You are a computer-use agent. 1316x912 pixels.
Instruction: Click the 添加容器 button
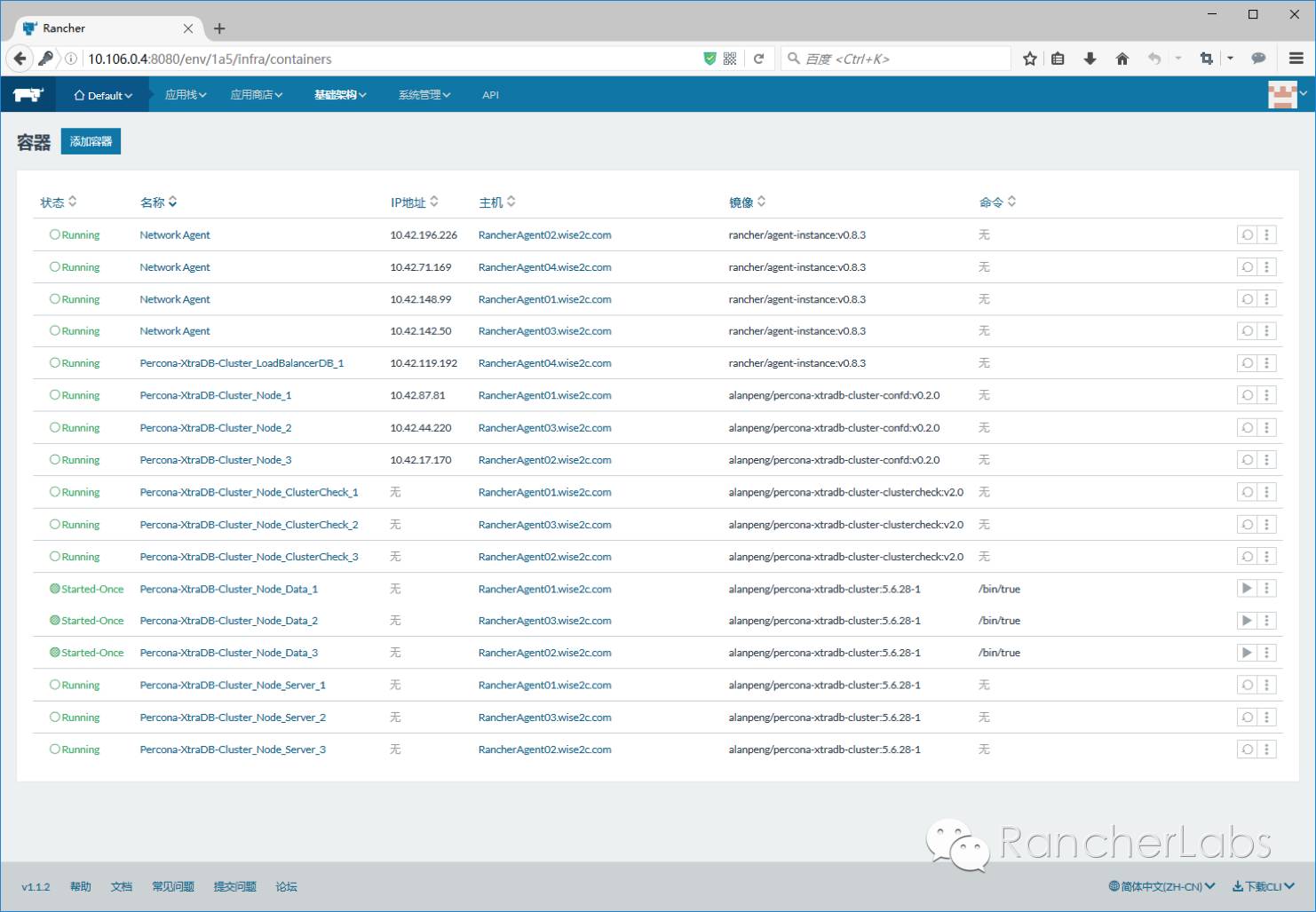[x=91, y=141]
